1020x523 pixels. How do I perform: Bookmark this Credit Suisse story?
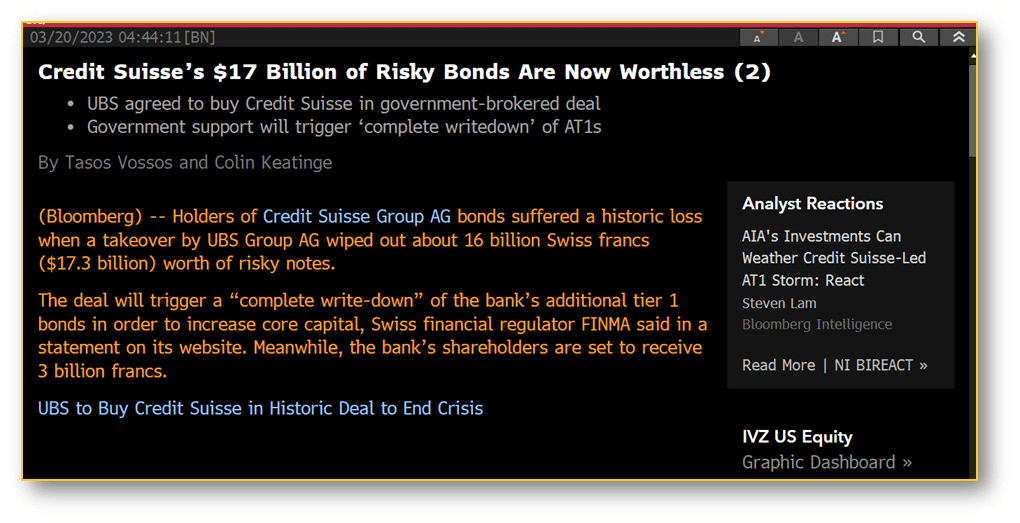coord(878,38)
